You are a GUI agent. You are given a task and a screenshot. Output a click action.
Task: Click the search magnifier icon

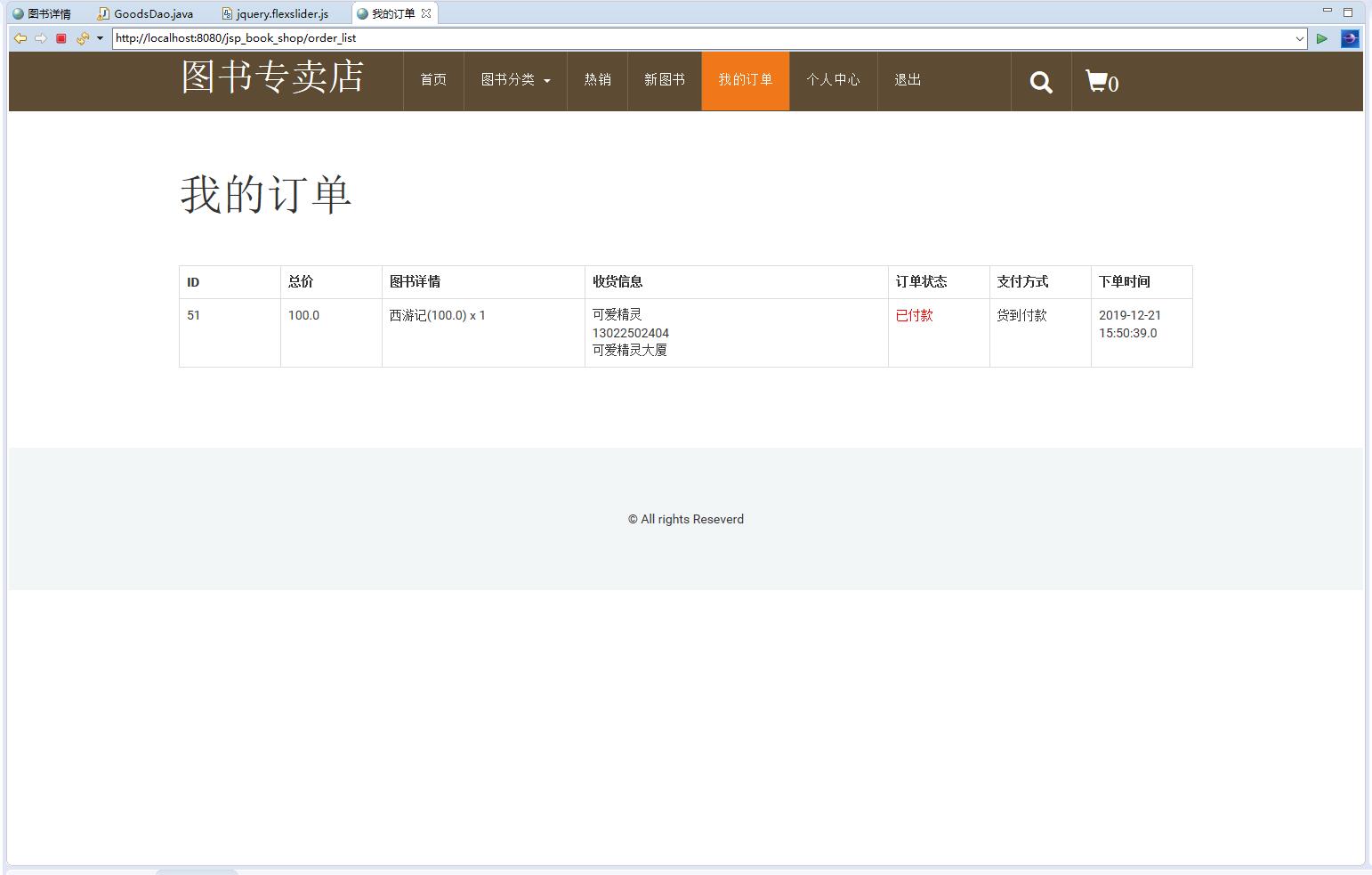[x=1040, y=81]
